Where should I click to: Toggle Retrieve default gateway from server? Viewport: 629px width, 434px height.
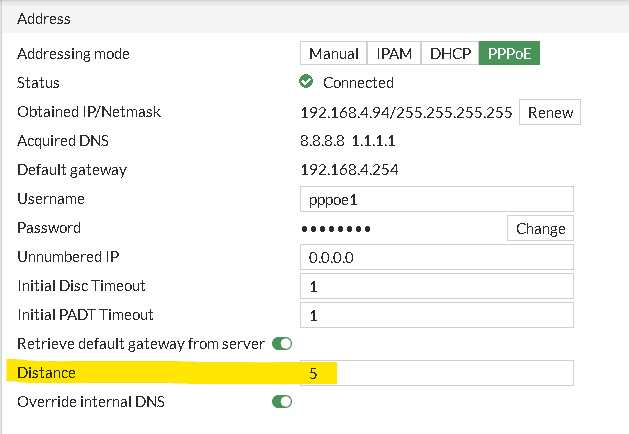(x=282, y=344)
